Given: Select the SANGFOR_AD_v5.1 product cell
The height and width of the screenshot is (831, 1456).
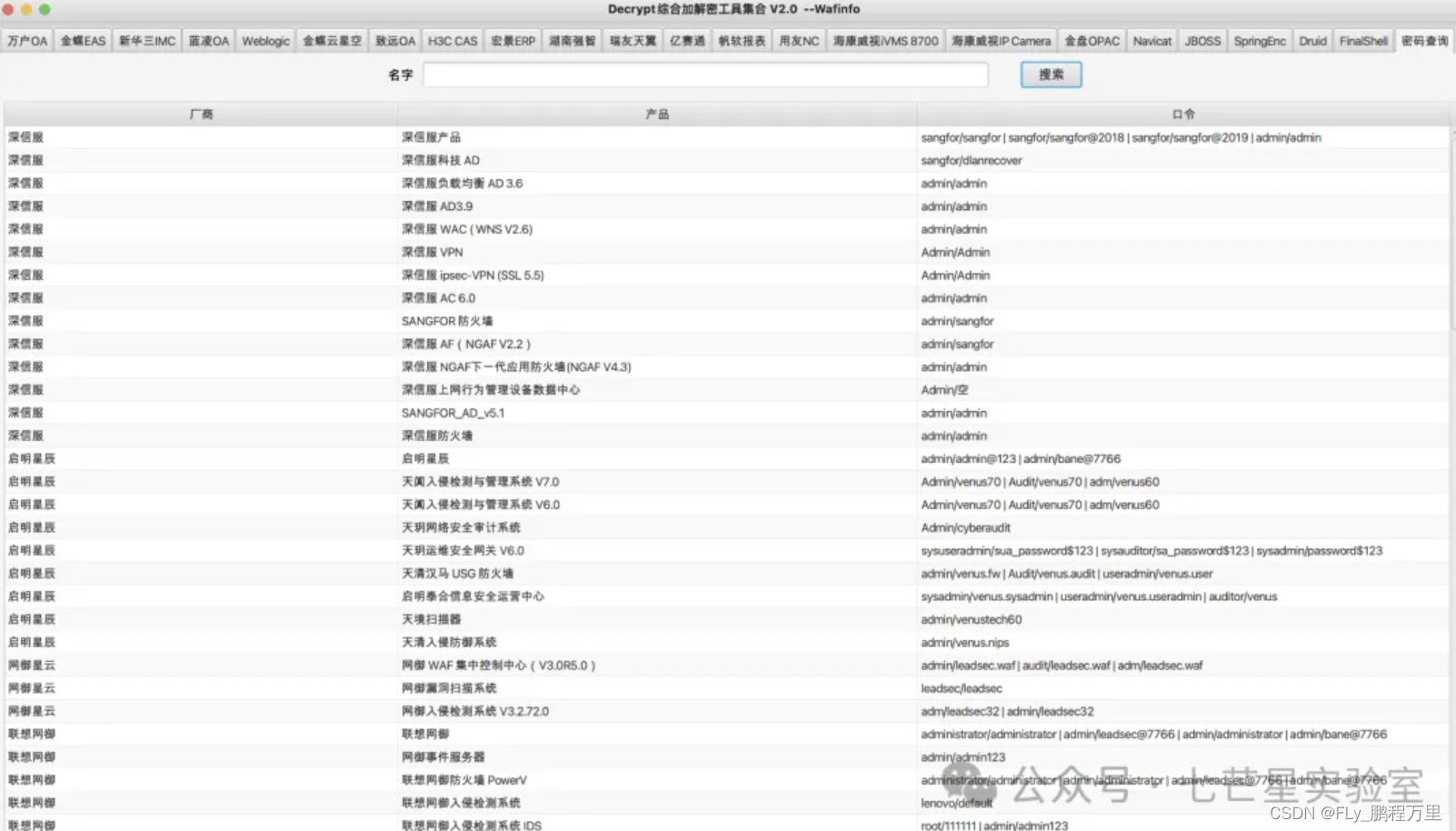Looking at the screenshot, I should (657, 413).
